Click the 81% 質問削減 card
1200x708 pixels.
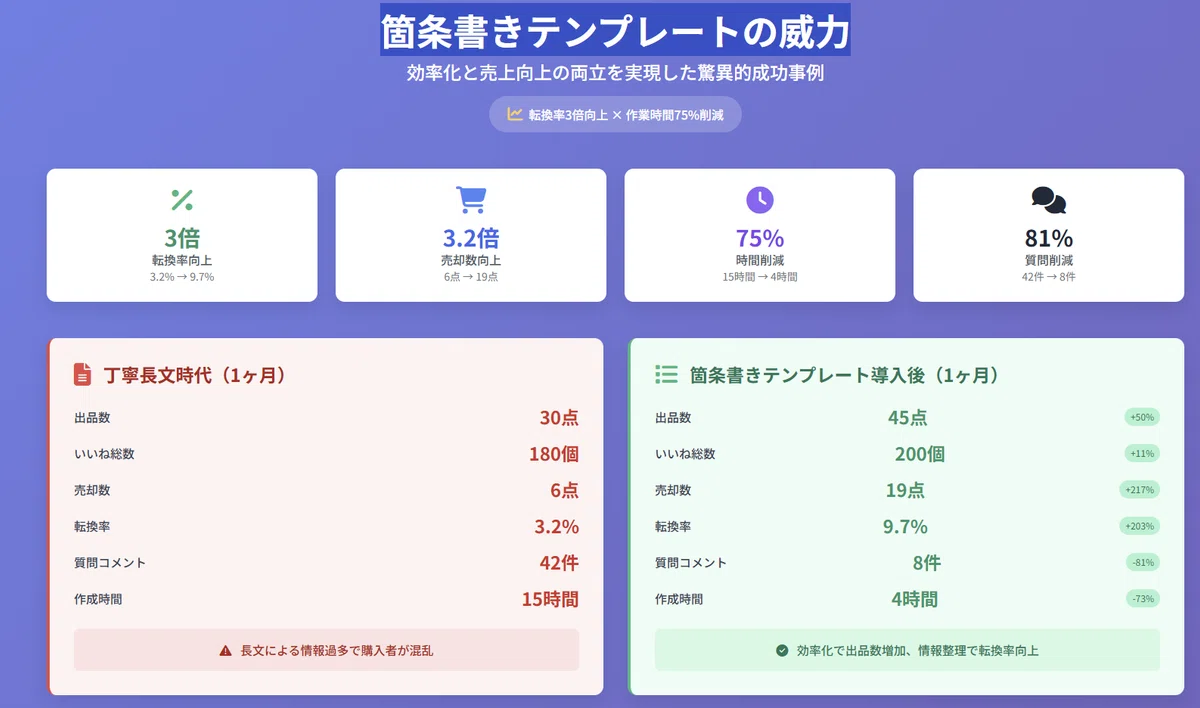[x=1048, y=235]
